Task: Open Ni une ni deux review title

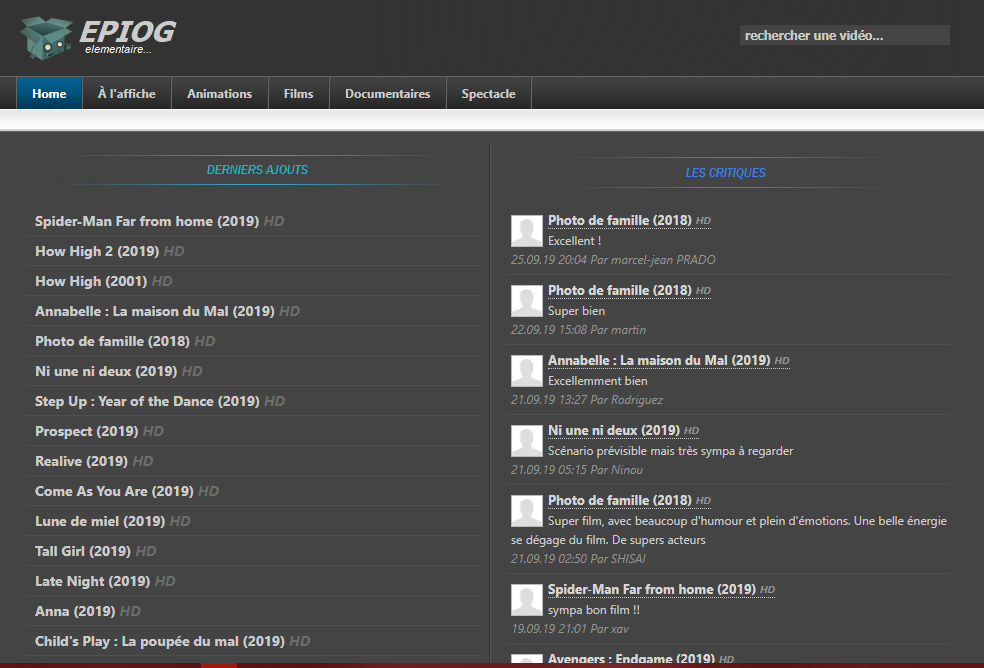Action: pyautogui.click(x=614, y=430)
